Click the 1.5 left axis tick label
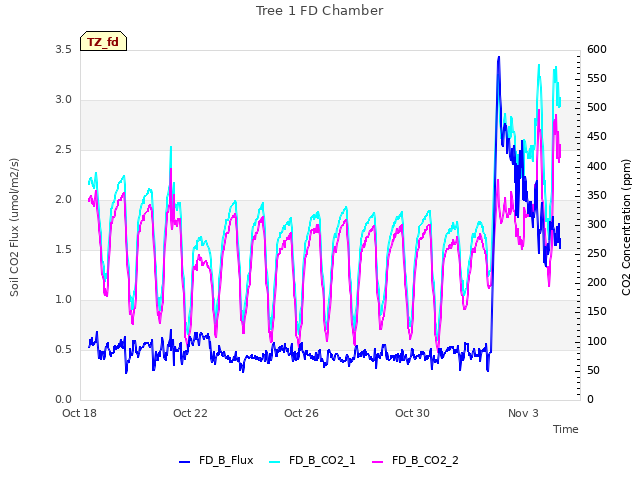 64,249
